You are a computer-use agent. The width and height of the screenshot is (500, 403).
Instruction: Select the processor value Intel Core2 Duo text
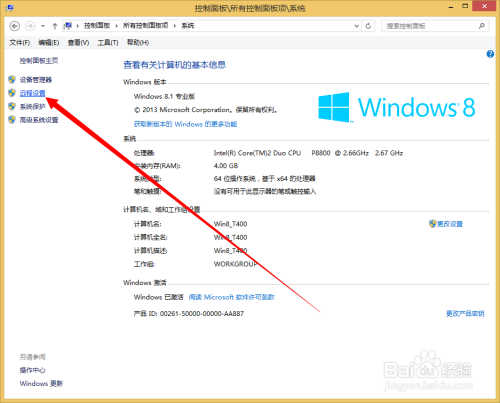[x=308, y=153]
